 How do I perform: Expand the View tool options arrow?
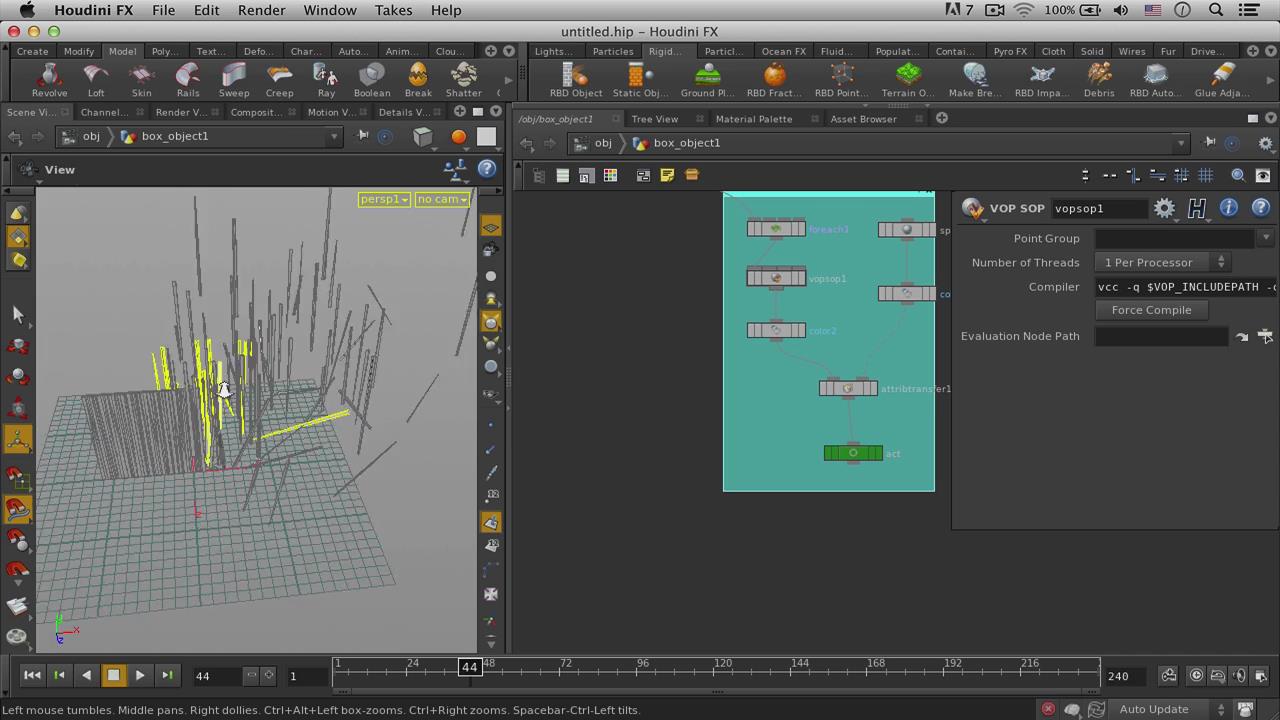pos(38,182)
